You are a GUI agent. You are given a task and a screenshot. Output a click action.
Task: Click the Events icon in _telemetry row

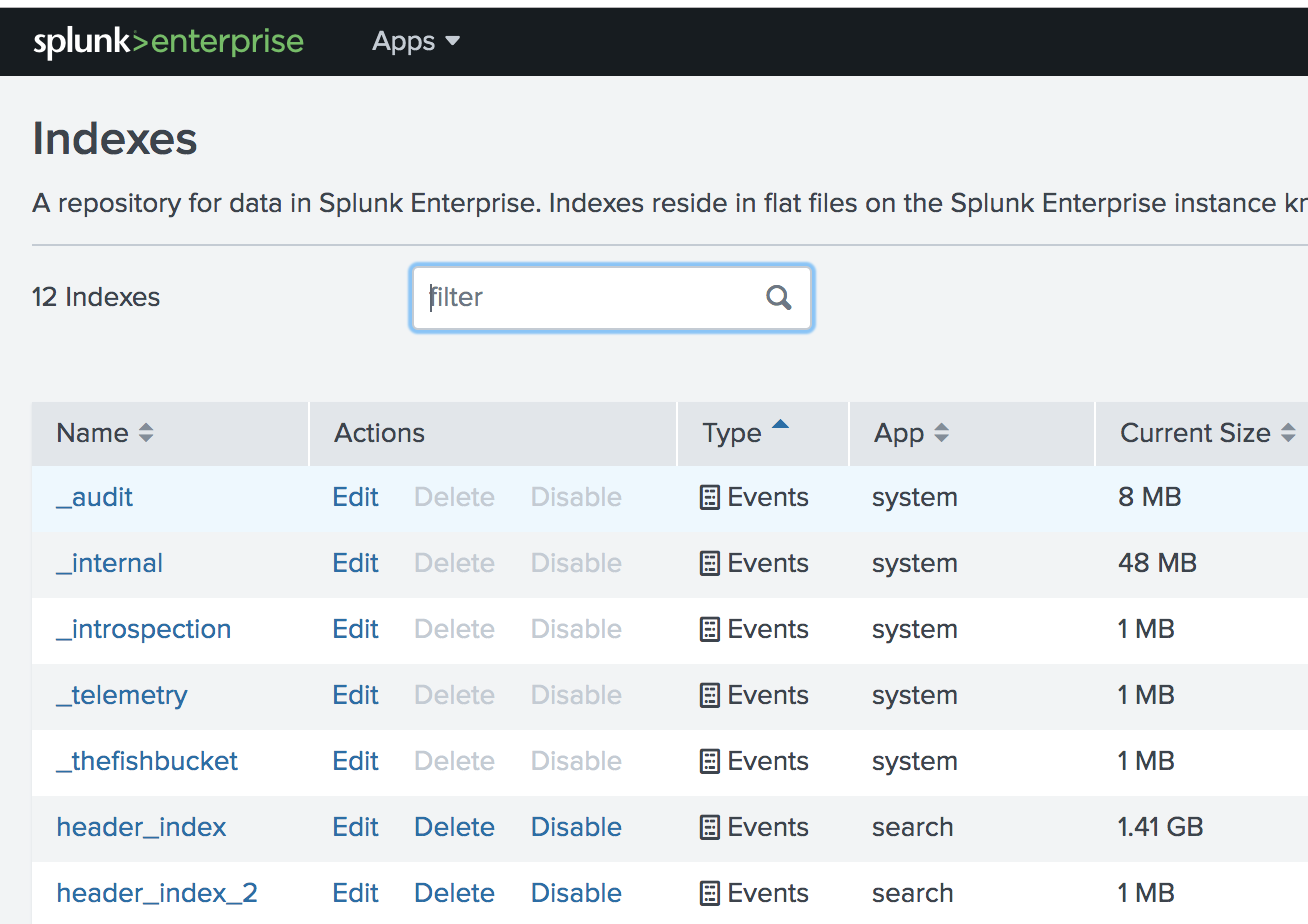(x=710, y=695)
